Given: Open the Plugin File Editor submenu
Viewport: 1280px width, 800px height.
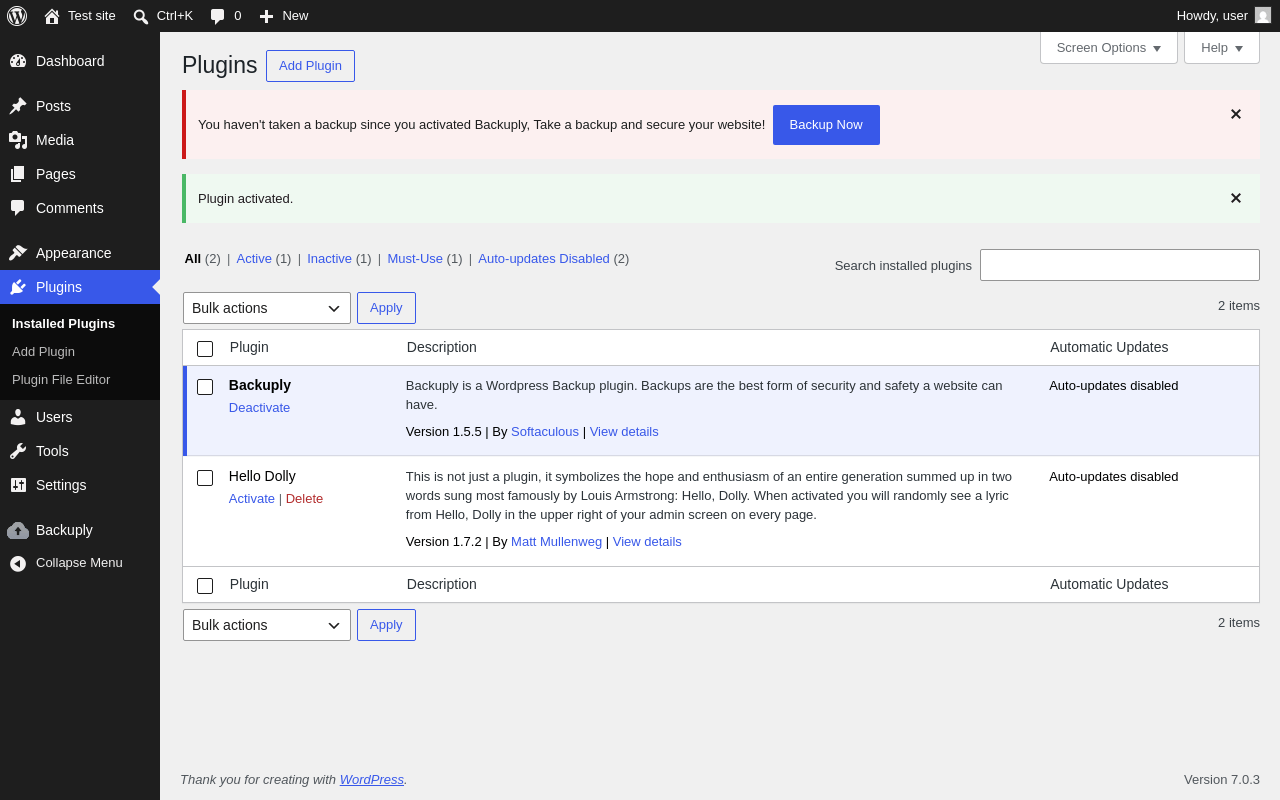Looking at the screenshot, I should pyautogui.click(x=61, y=380).
